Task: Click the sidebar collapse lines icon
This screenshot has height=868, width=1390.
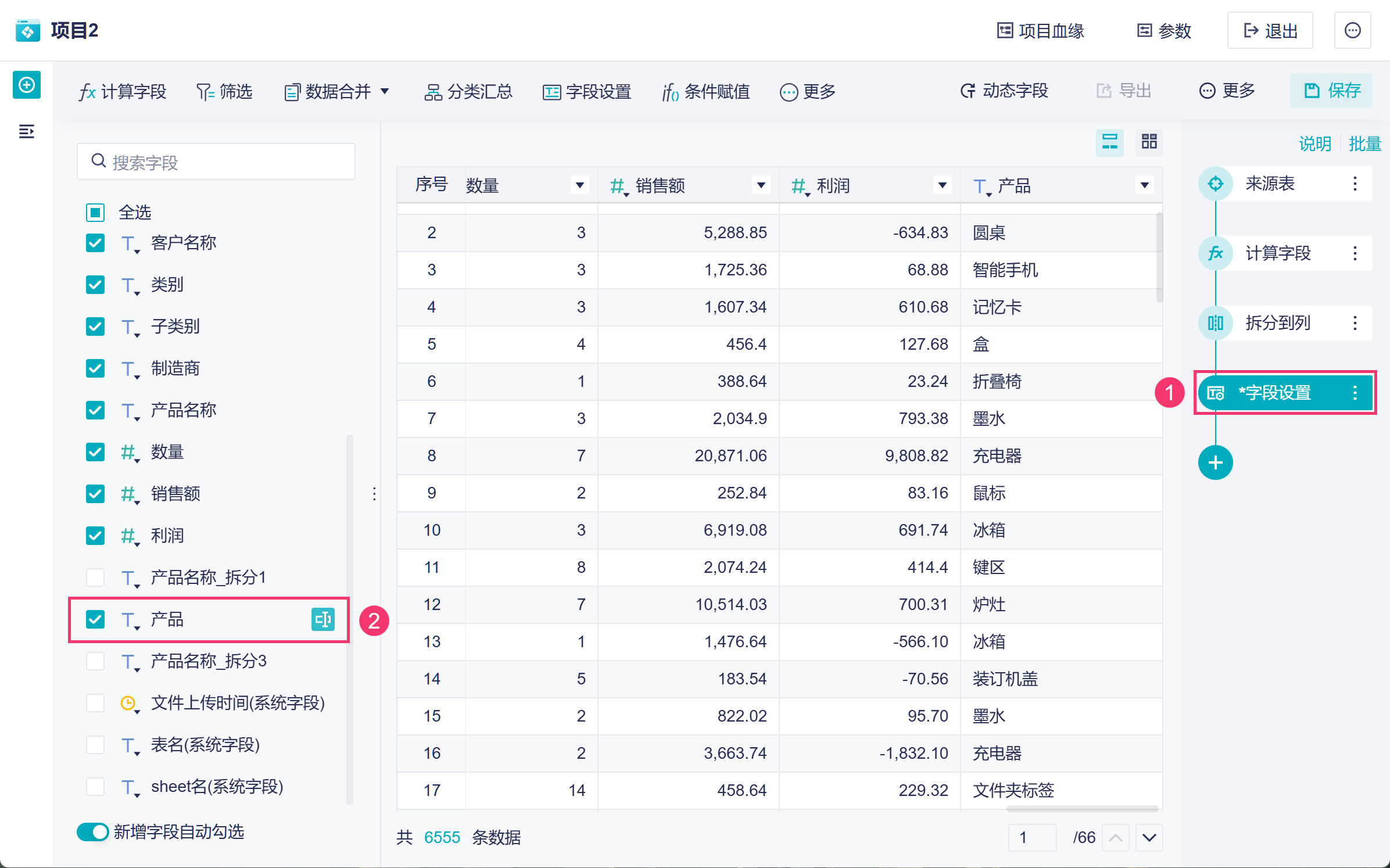Action: point(26,131)
